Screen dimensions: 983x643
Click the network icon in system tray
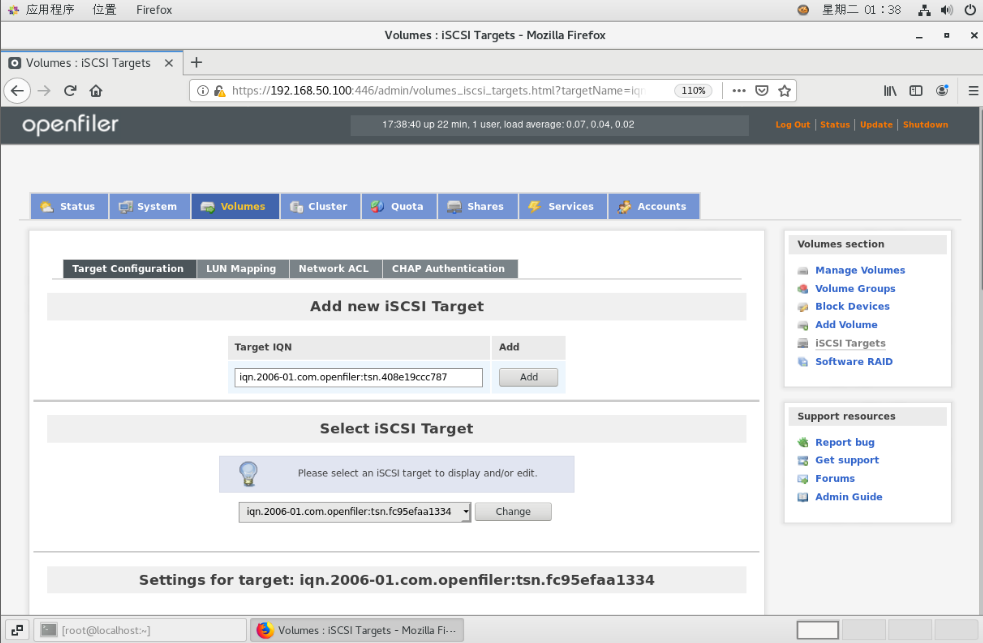pyautogui.click(x=924, y=10)
